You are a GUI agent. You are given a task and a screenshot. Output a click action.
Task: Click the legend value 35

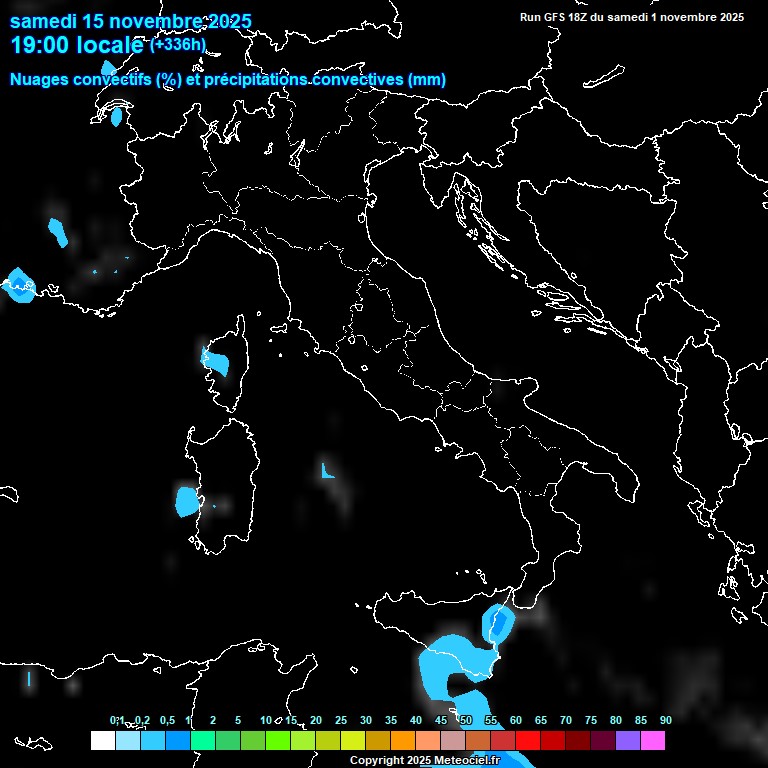click(391, 720)
